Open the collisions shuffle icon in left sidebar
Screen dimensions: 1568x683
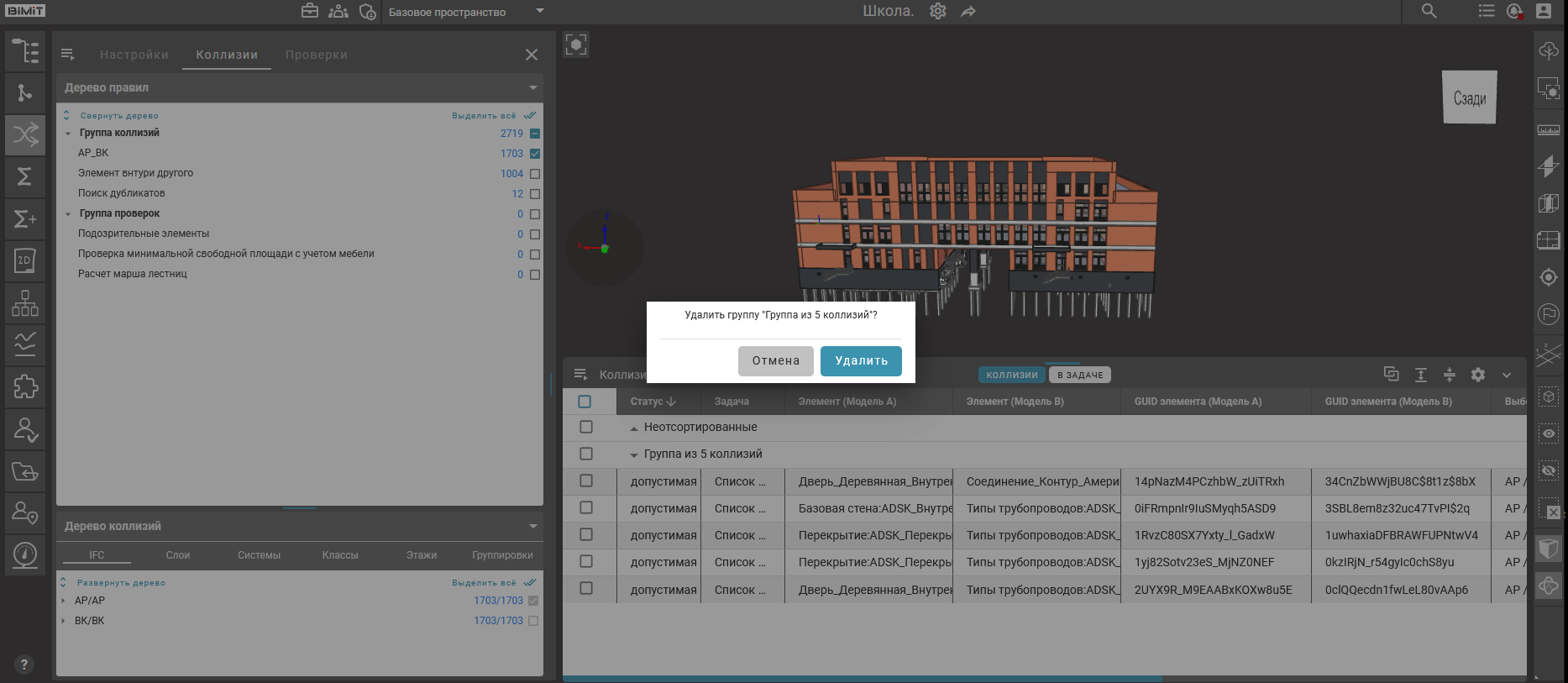pyautogui.click(x=25, y=134)
